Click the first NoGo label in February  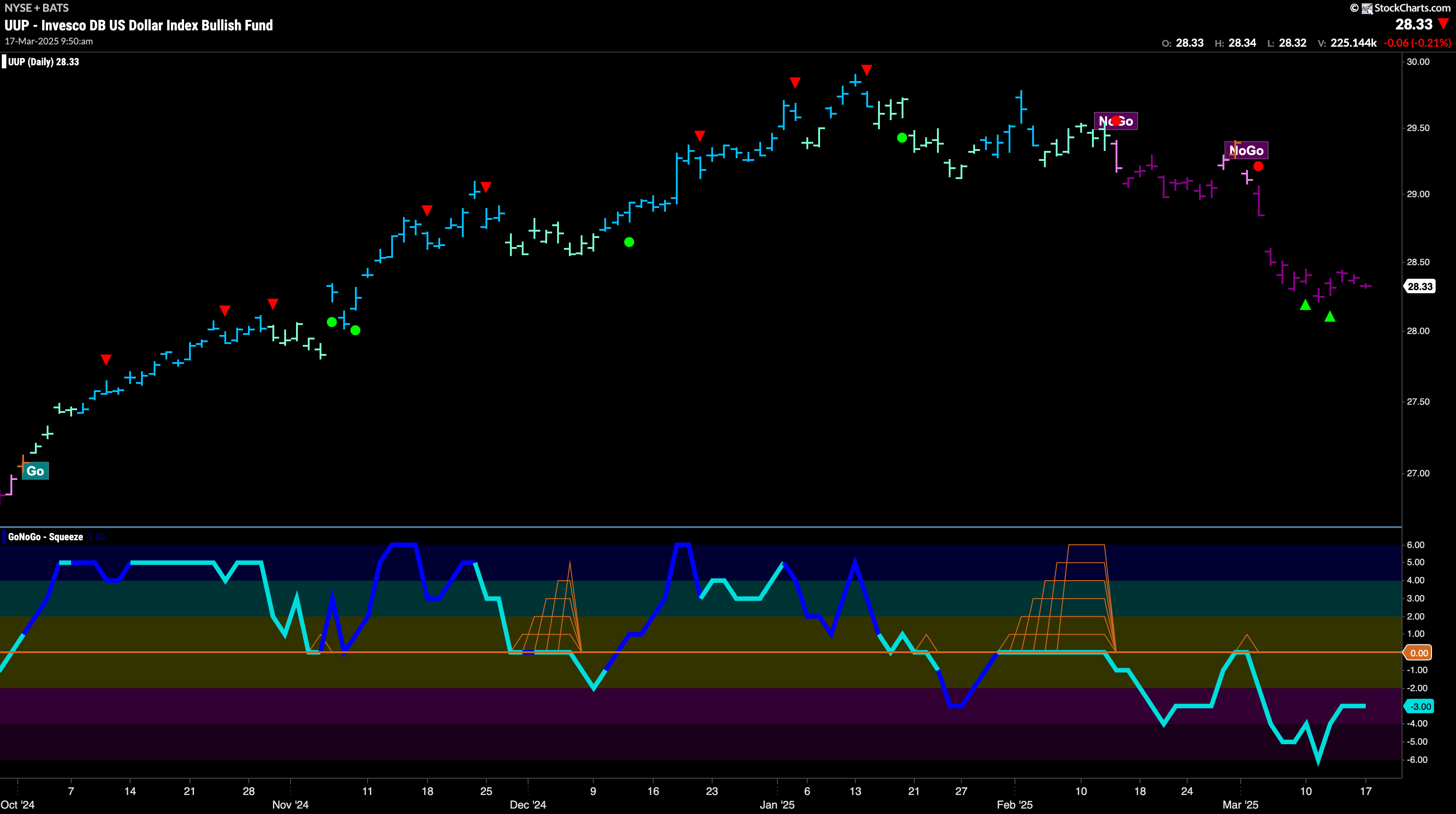1116,121
